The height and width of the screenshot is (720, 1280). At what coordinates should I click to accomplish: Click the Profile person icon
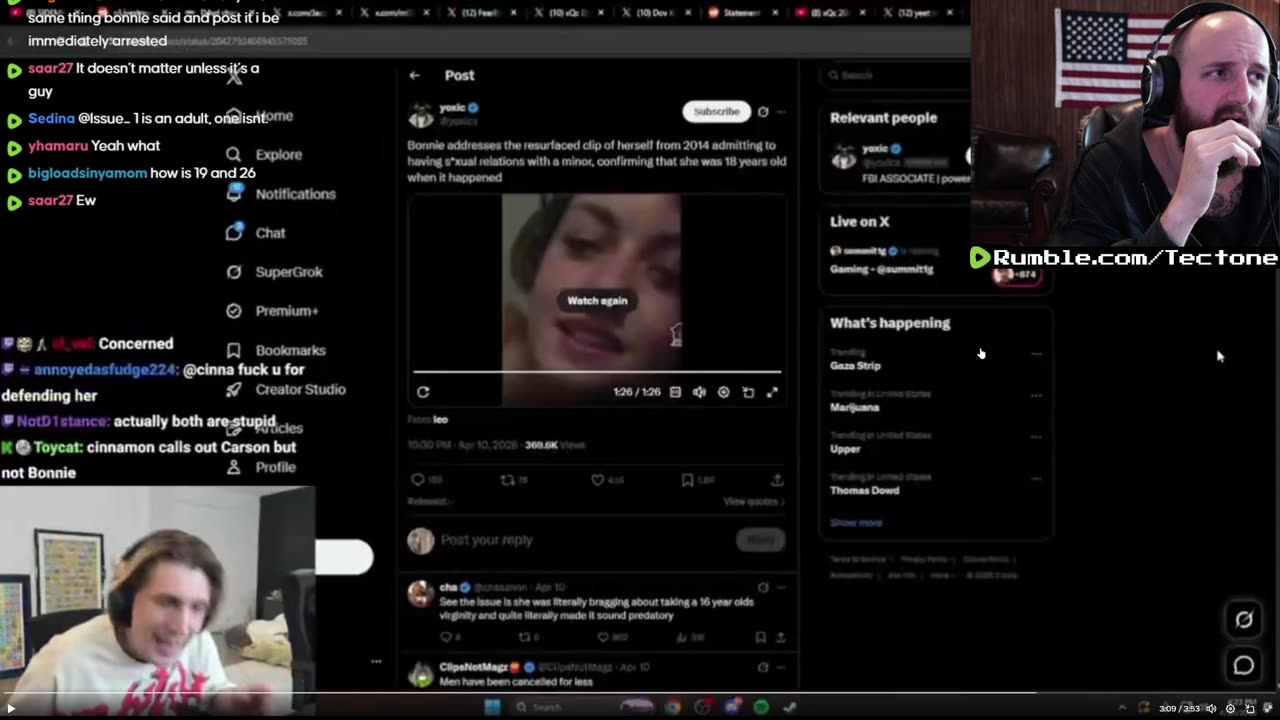pyautogui.click(x=233, y=467)
